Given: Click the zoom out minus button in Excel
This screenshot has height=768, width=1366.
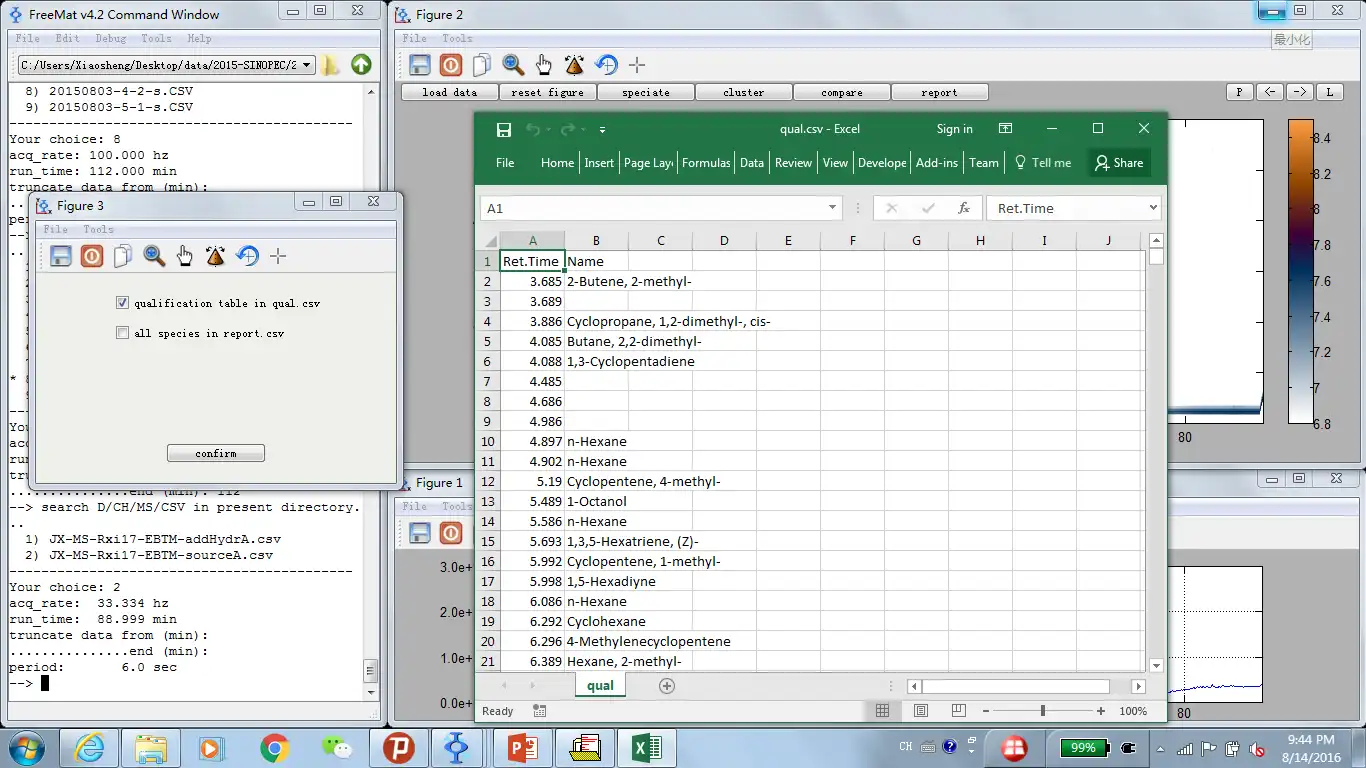Looking at the screenshot, I should pyautogui.click(x=985, y=711).
